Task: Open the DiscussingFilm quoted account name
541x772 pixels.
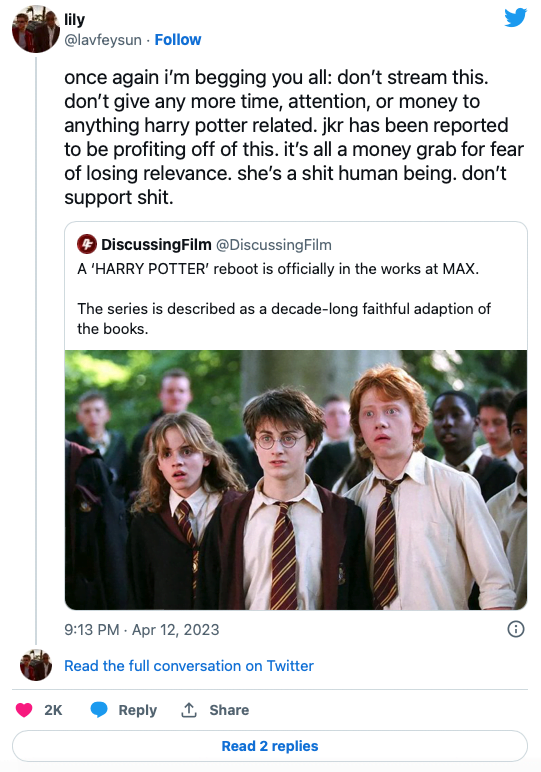Action: tap(156, 244)
